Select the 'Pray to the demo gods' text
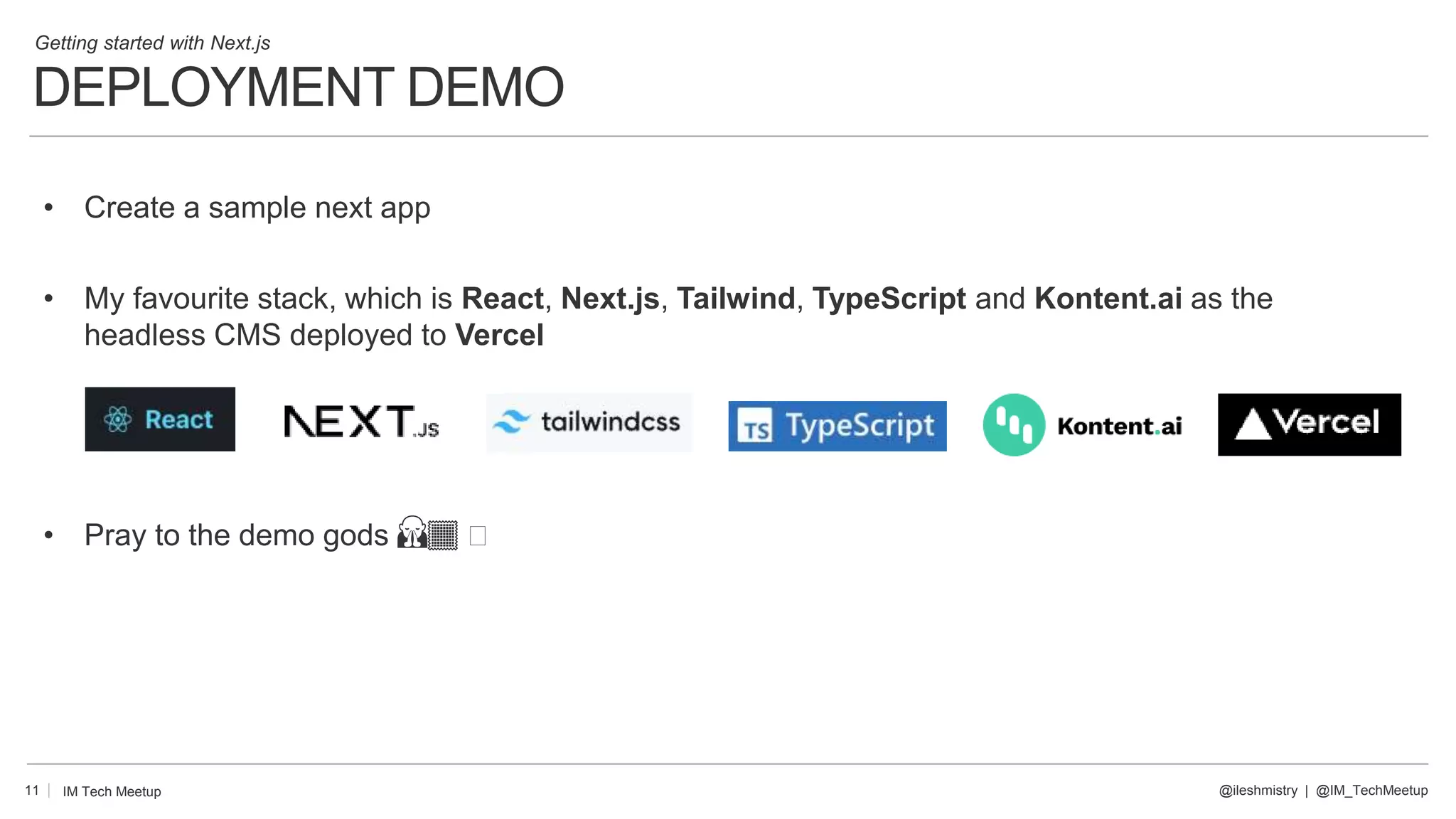This screenshot has width=1456, height=819. [x=236, y=535]
